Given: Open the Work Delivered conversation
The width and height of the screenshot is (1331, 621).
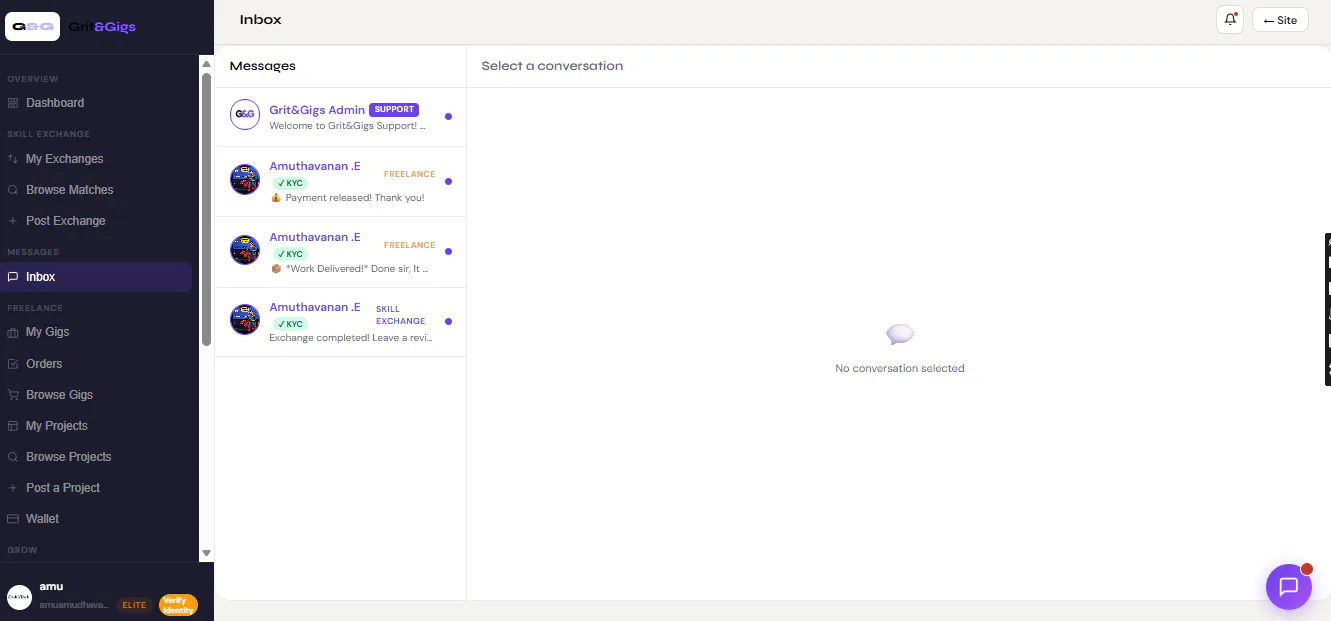Looking at the screenshot, I should point(340,252).
